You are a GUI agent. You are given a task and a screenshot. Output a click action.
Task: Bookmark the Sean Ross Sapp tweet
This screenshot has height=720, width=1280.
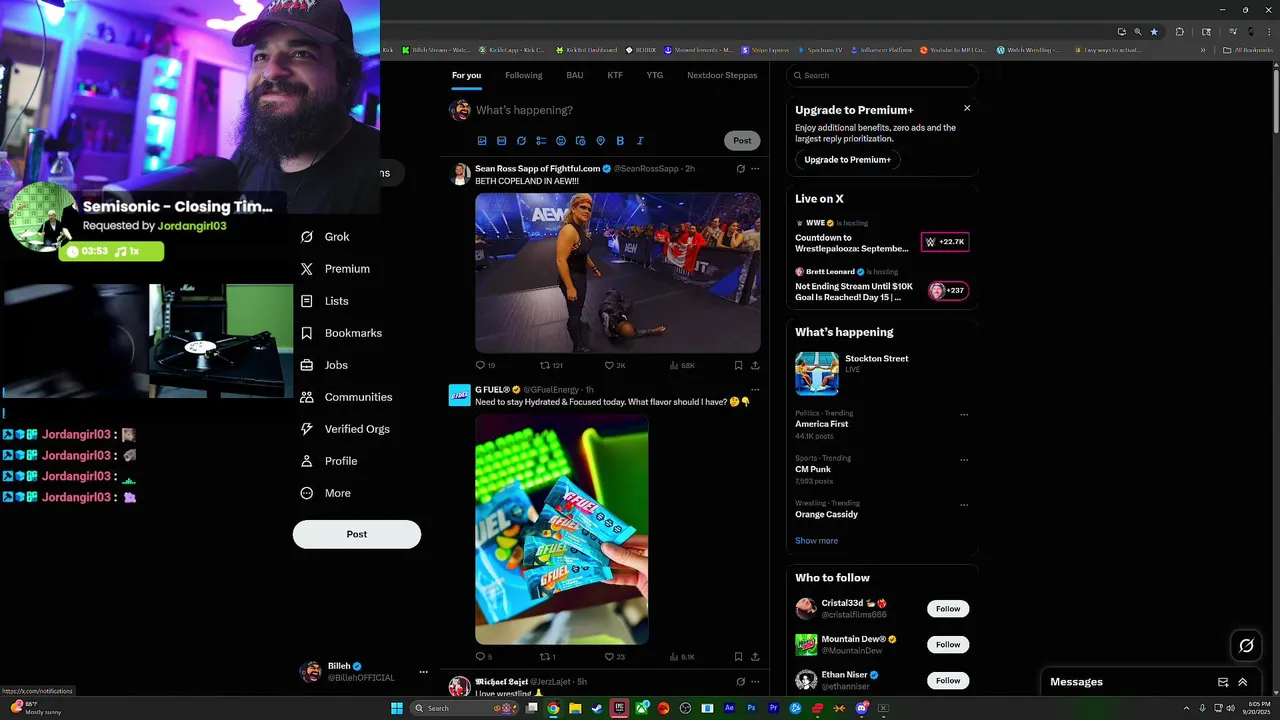pyautogui.click(x=738, y=365)
